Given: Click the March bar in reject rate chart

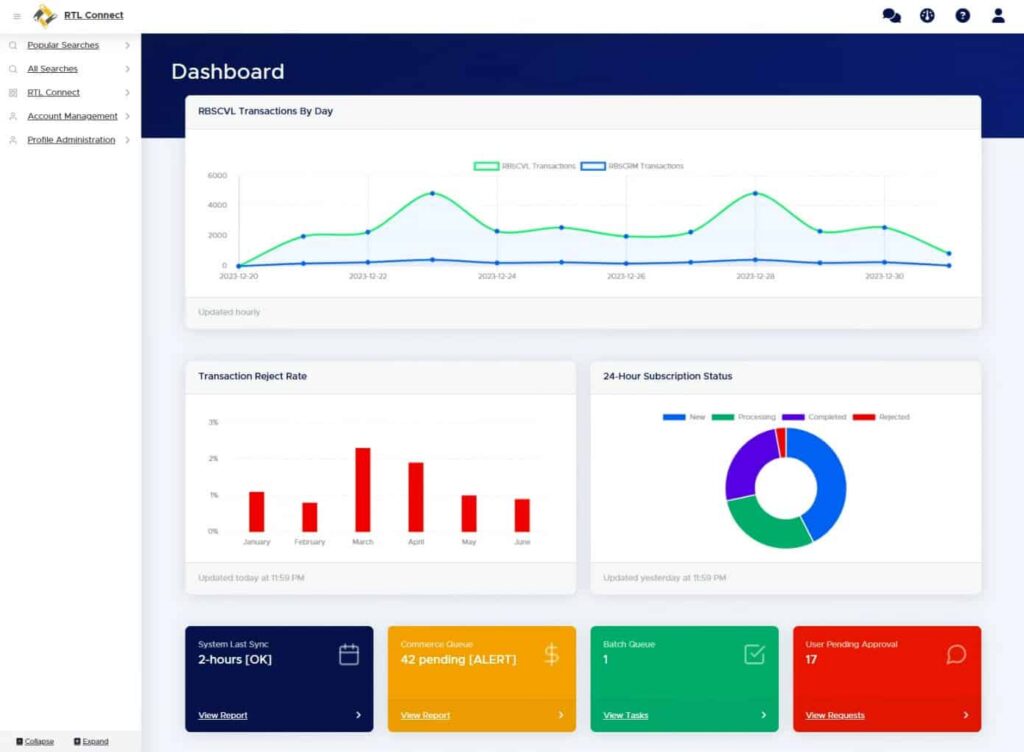Looking at the screenshot, I should tap(362, 490).
